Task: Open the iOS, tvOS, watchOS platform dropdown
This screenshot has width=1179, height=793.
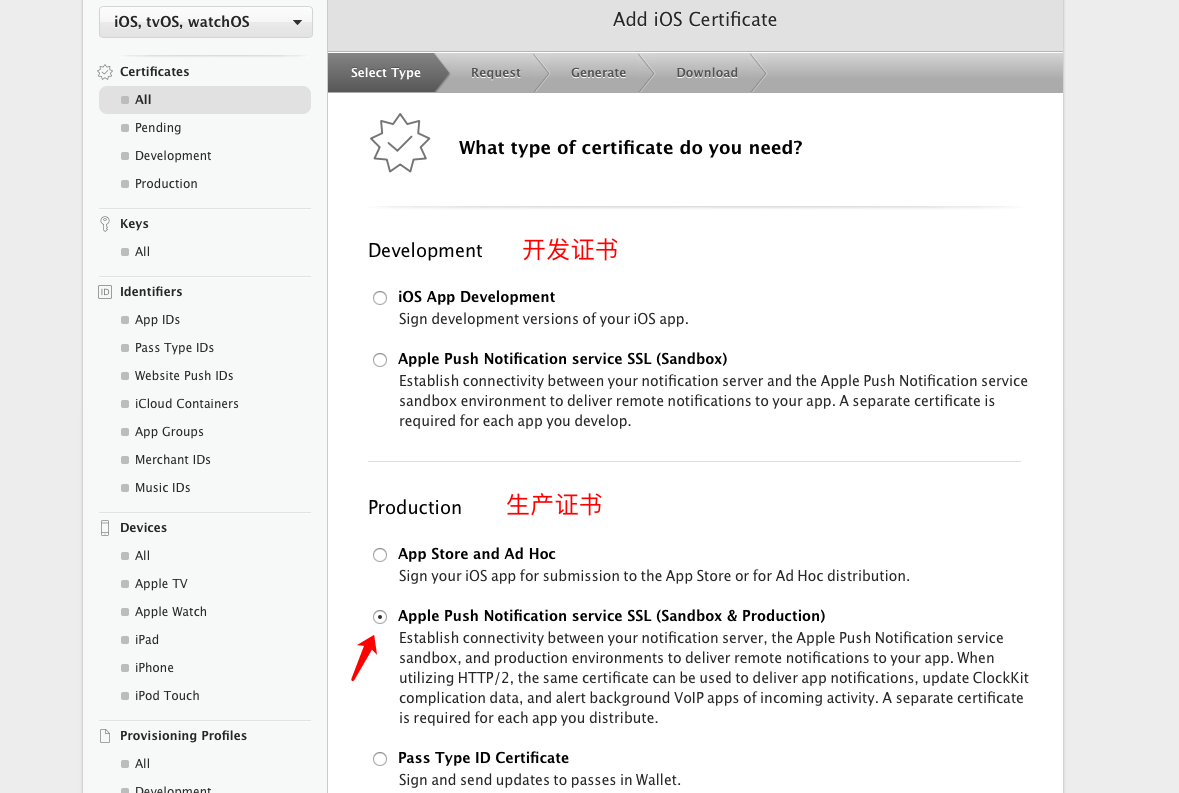Action: pyautogui.click(x=205, y=22)
